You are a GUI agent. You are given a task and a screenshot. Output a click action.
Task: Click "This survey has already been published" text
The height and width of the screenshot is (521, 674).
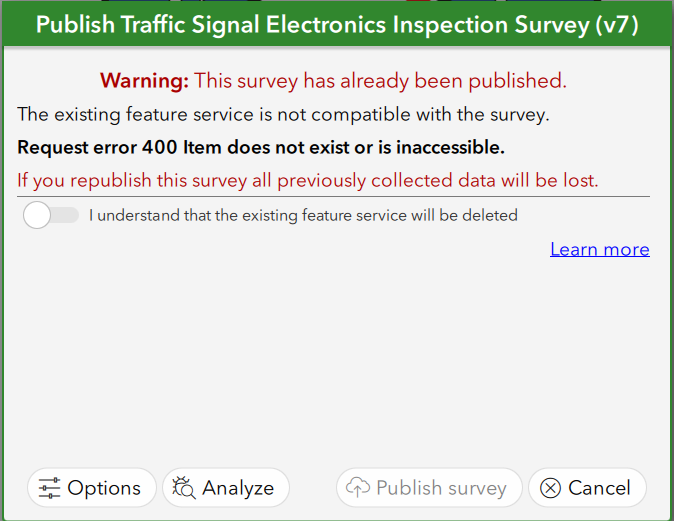click(380, 80)
